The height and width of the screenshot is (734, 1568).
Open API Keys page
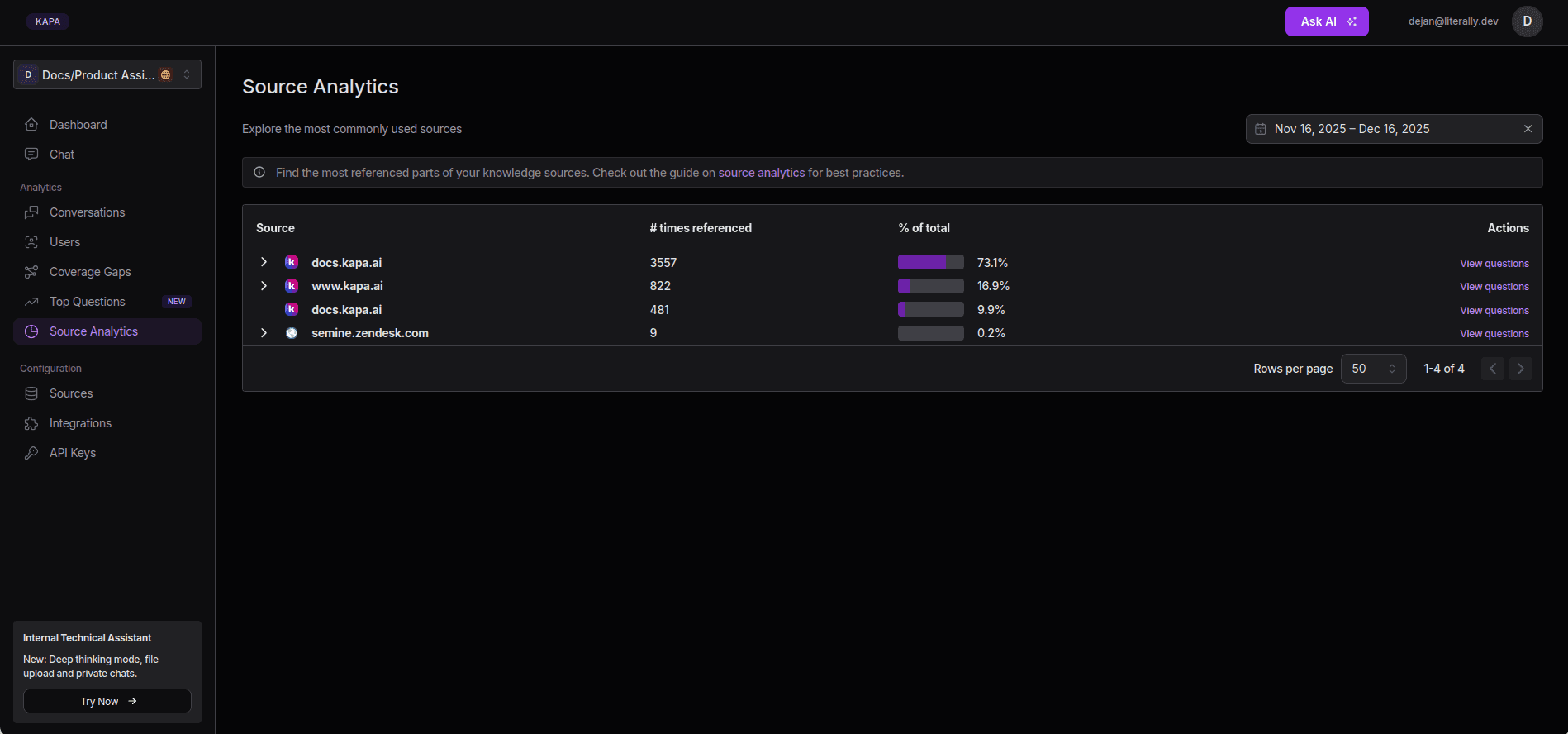pyautogui.click(x=107, y=453)
